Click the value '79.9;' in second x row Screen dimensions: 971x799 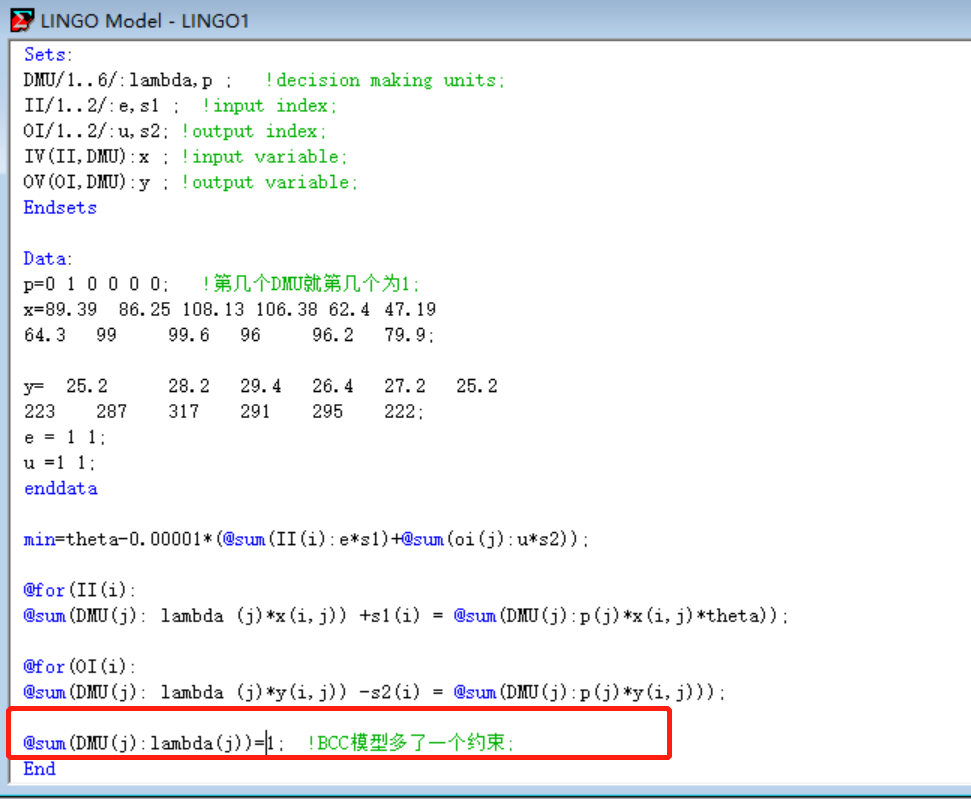click(409, 335)
